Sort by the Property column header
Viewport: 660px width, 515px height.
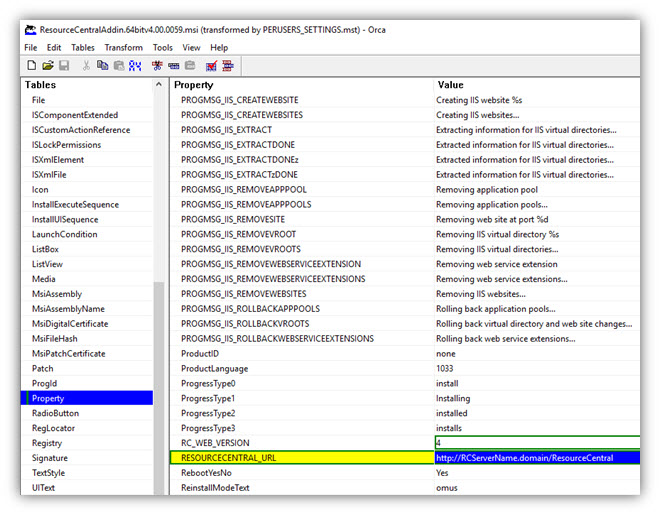pos(302,85)
